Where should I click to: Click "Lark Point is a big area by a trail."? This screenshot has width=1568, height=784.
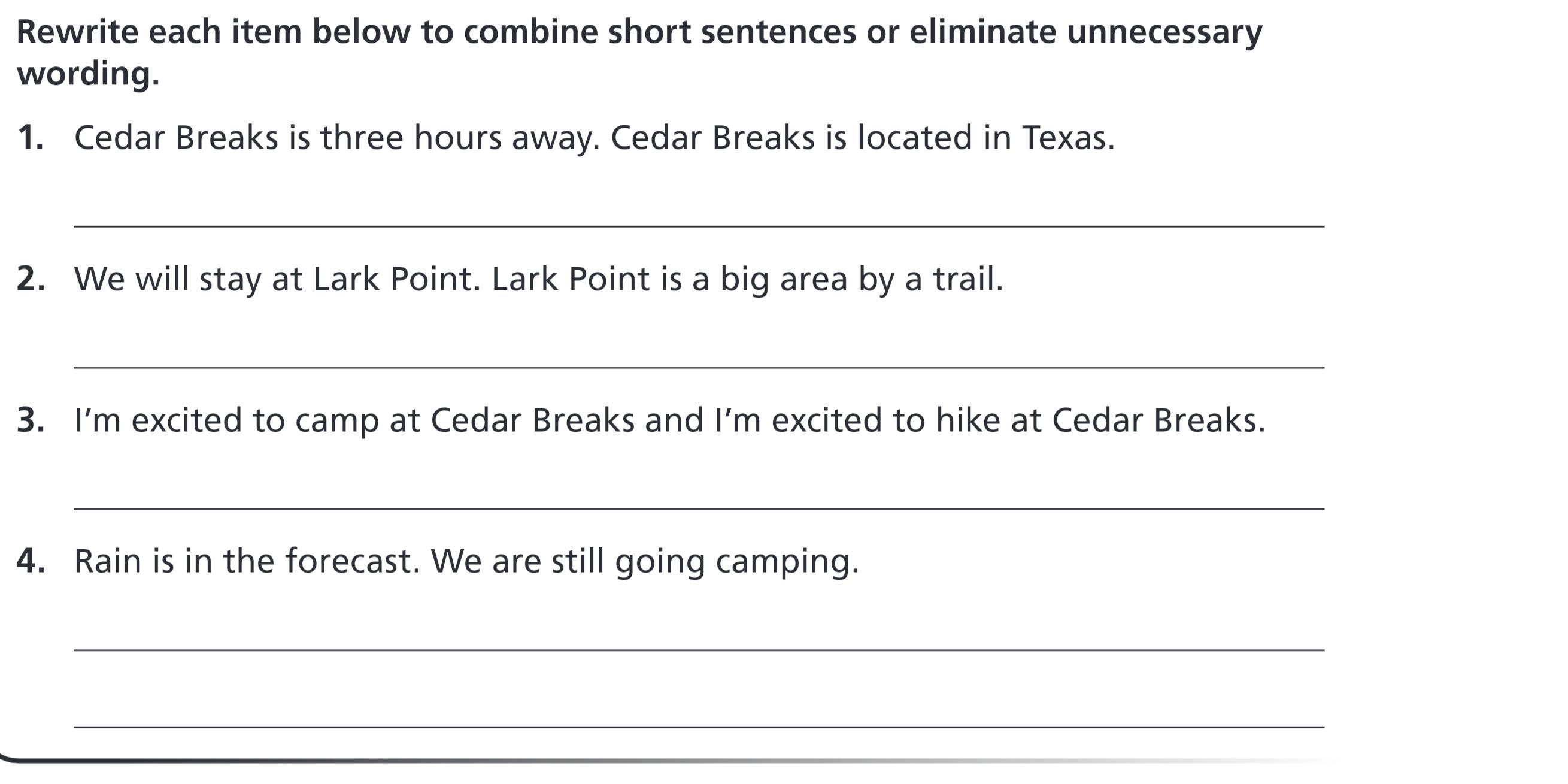pyautogui.click(x=747, y=279)
